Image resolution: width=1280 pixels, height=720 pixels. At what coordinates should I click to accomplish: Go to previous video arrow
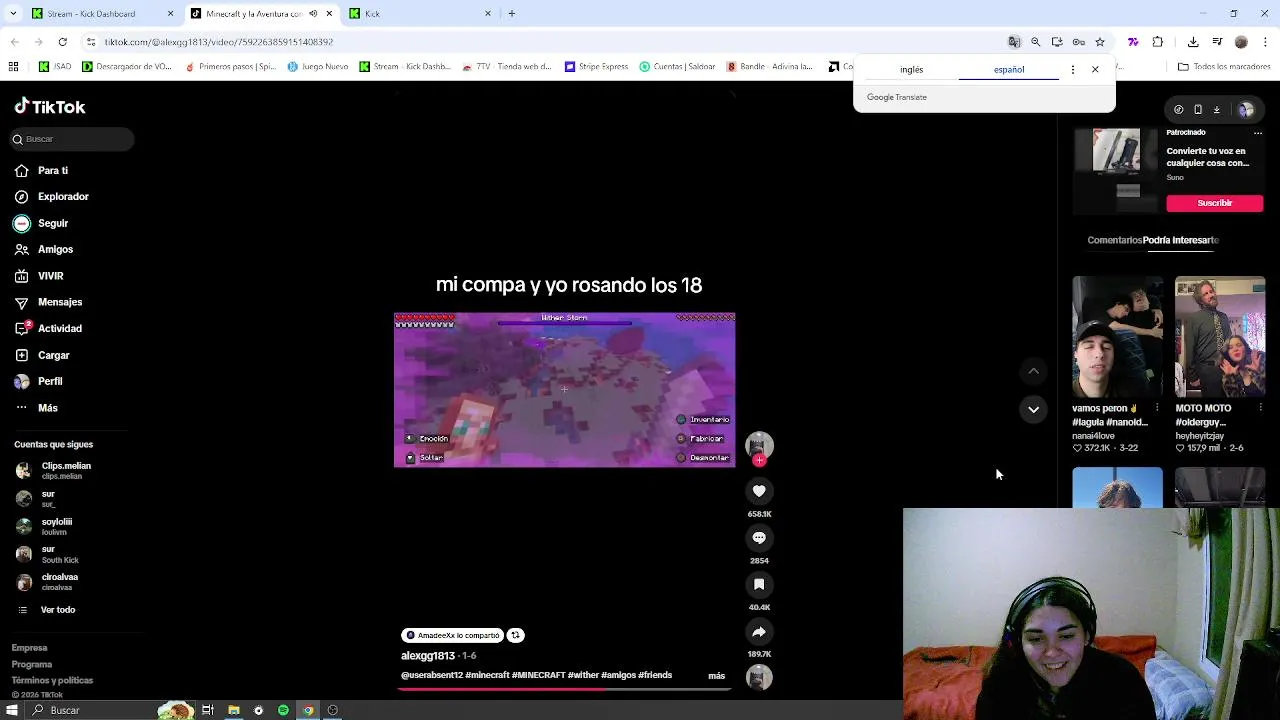click(1033, 371)
